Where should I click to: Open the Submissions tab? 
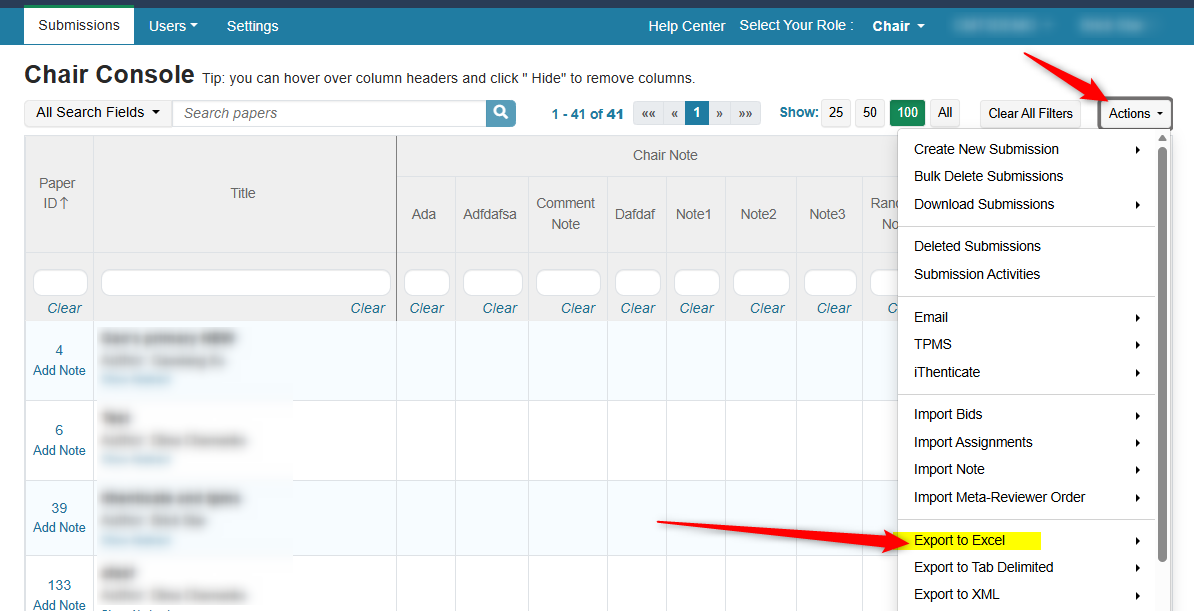click(x=79, y=25)
